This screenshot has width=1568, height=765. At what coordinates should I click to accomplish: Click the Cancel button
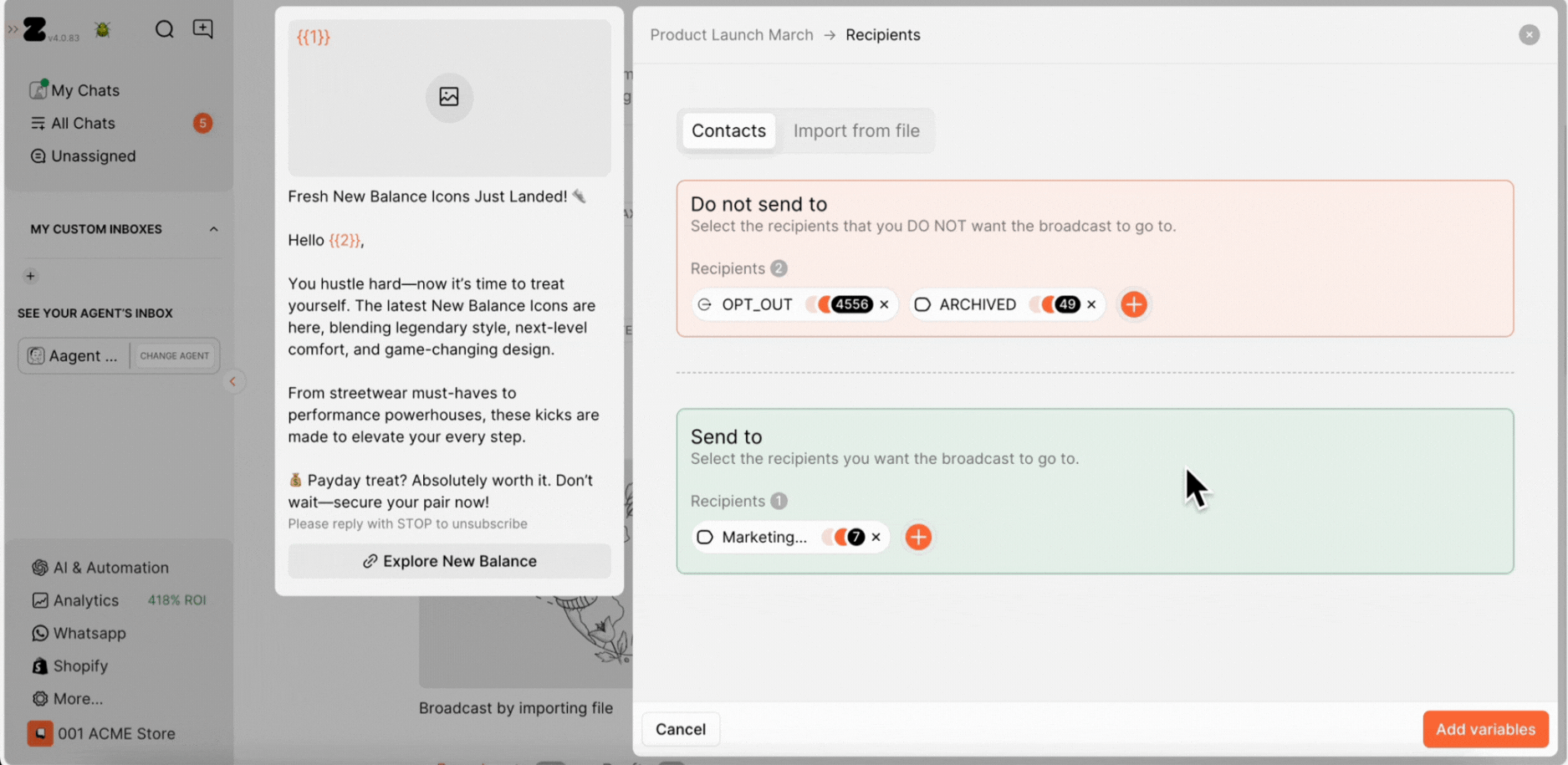point(680,729)
